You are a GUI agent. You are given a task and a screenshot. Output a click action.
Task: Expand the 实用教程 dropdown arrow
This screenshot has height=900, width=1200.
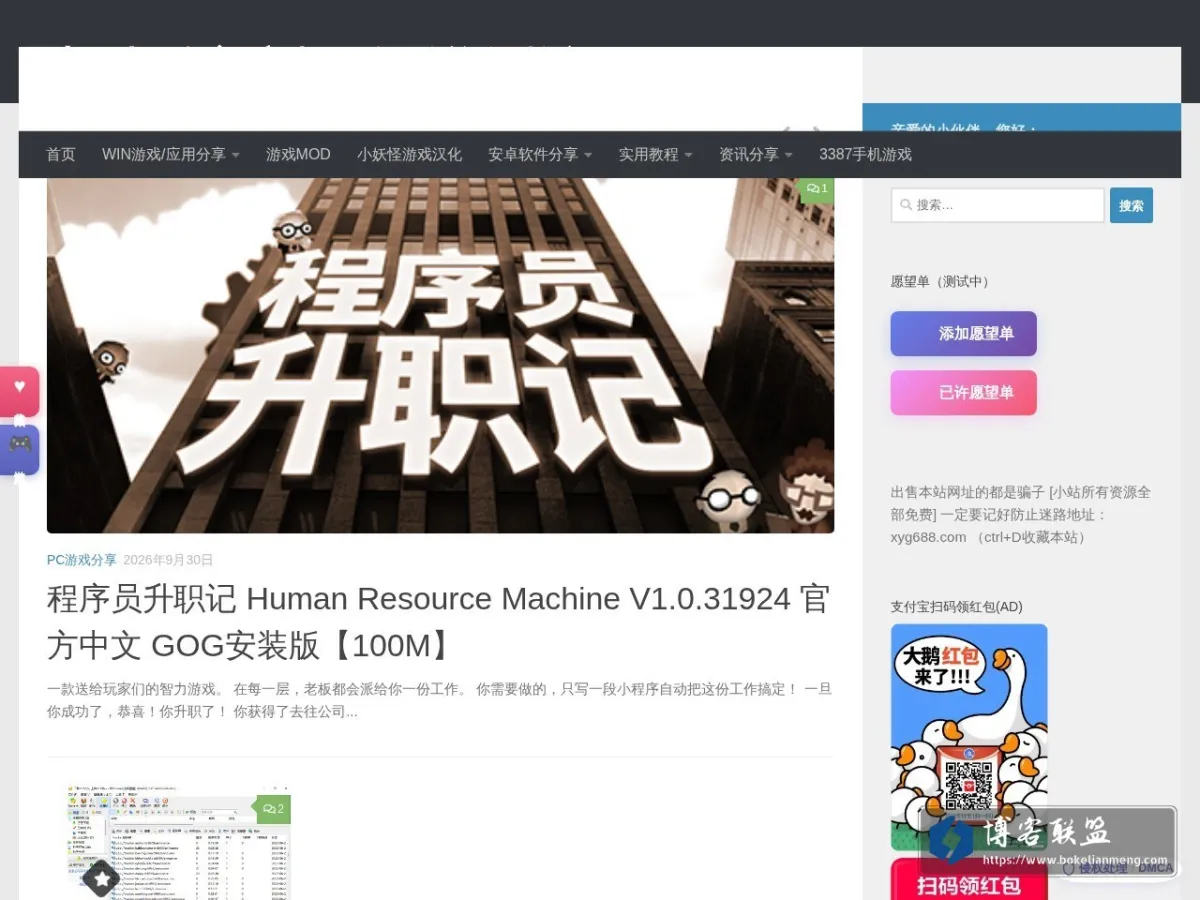pos(688,155)
